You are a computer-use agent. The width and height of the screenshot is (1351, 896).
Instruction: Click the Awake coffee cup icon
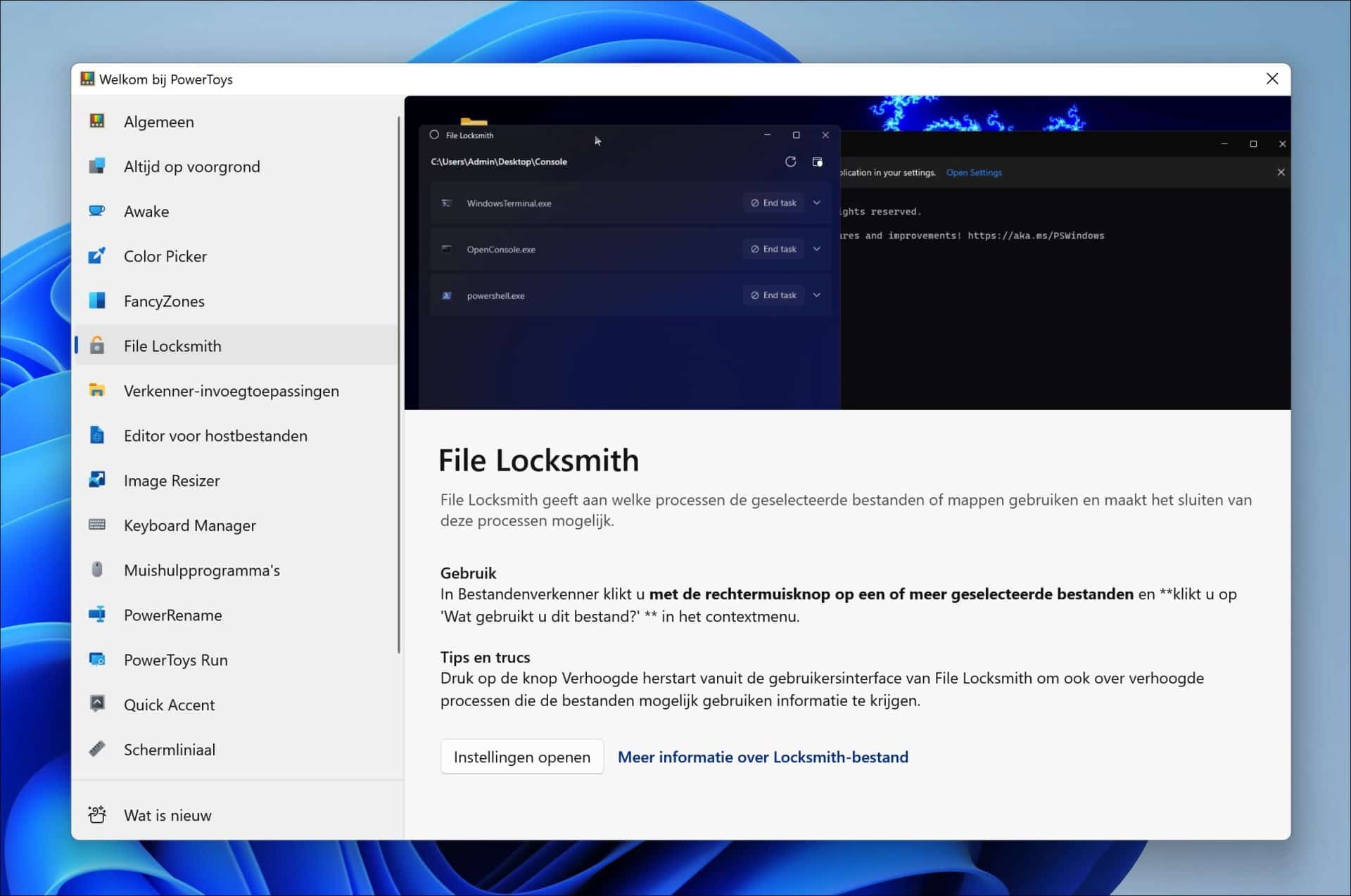(97, 211)
